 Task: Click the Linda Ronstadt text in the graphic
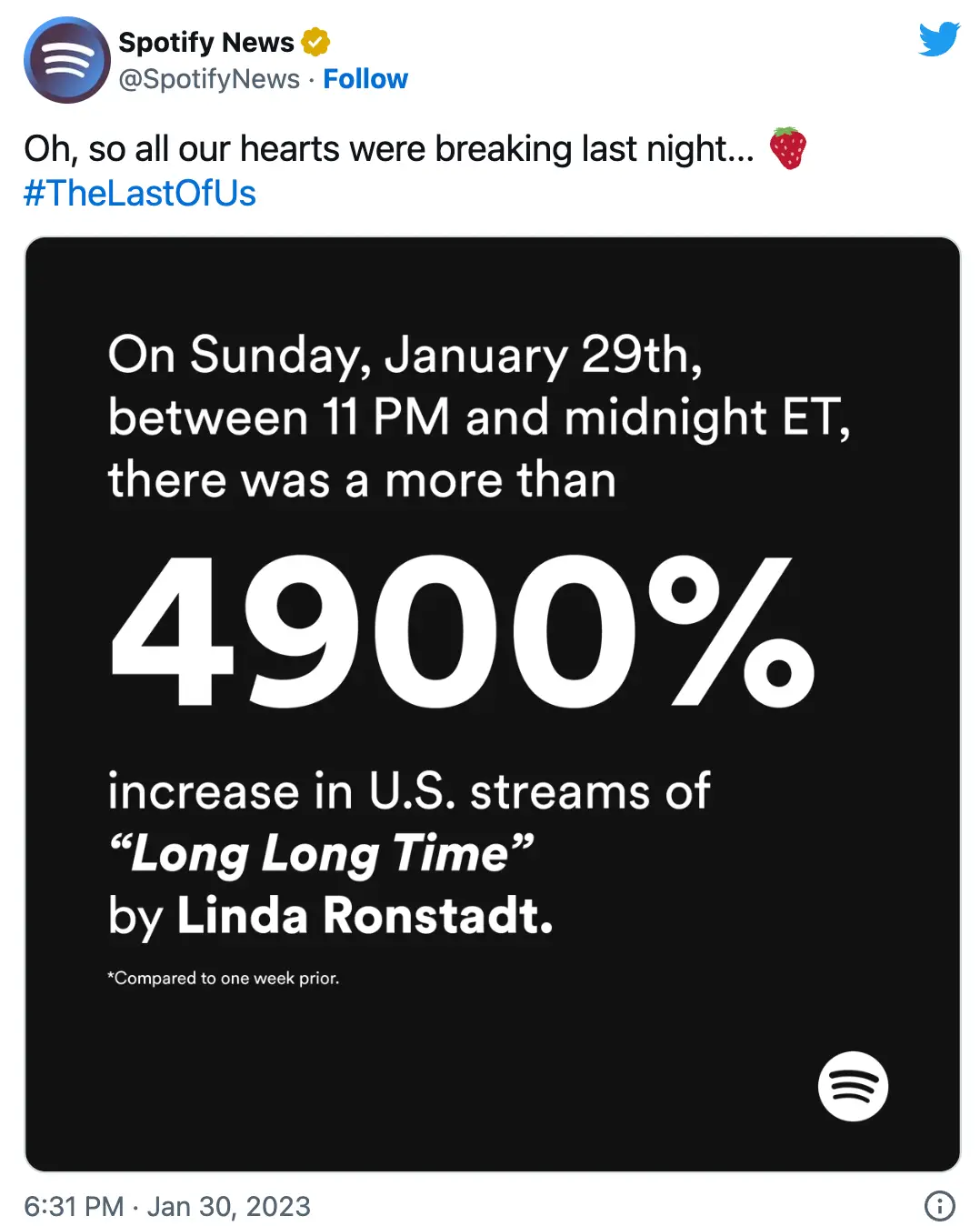364,914
